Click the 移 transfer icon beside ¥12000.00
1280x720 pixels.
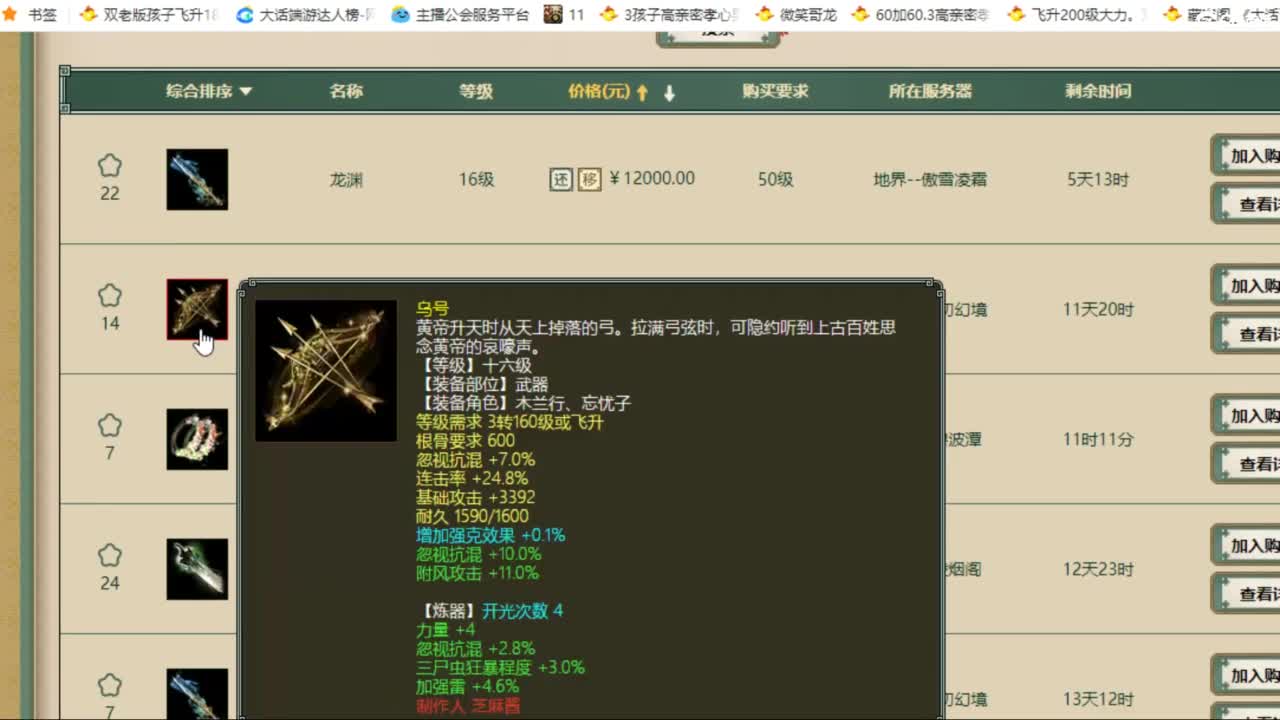590,179
